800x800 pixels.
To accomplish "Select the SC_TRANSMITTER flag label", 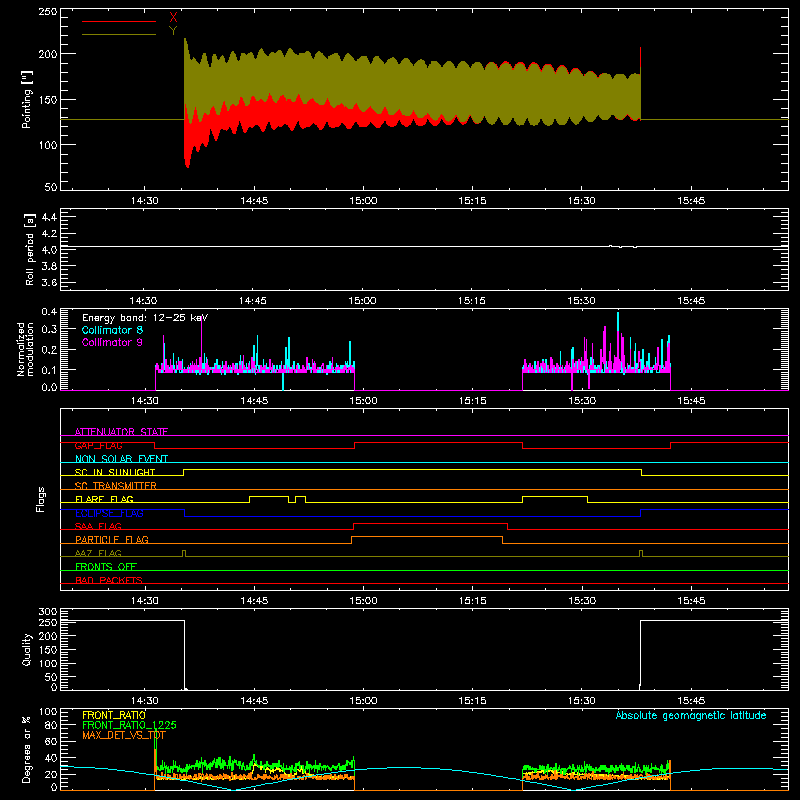I will (115, 486).
